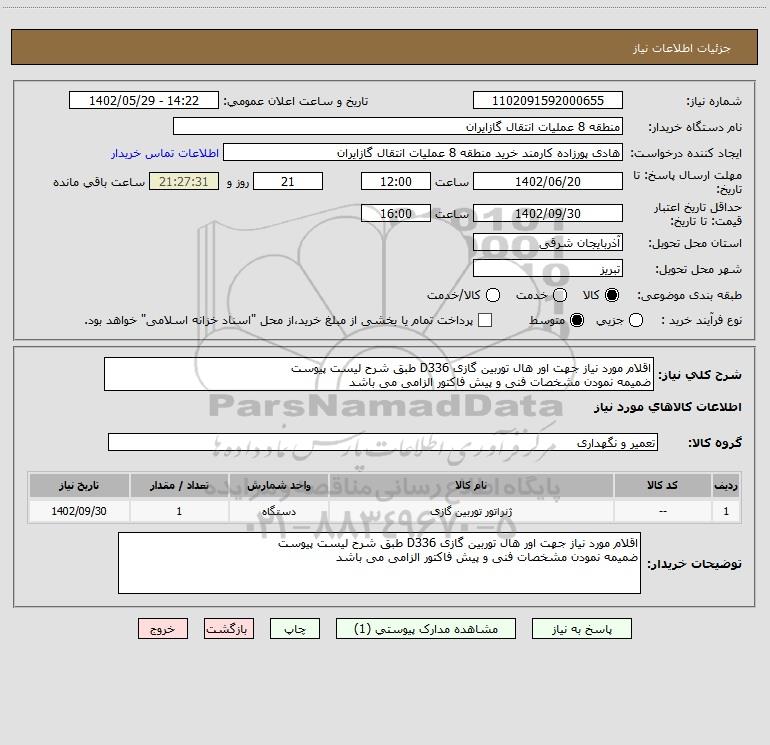Click the buyer notes text area
The height and width of the screenshot is (745, 770).
point(380,563)
